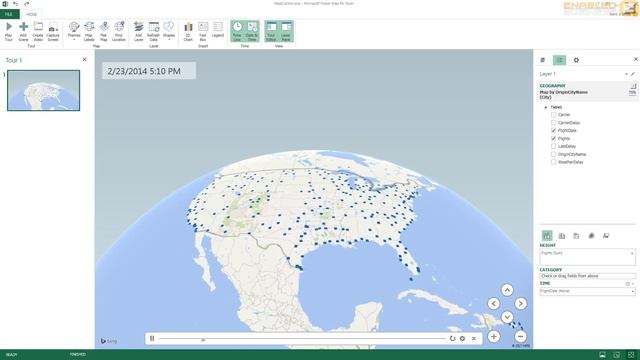Tilt map up with up arrow
640x360 pixels.
click(x=507, y=290)
